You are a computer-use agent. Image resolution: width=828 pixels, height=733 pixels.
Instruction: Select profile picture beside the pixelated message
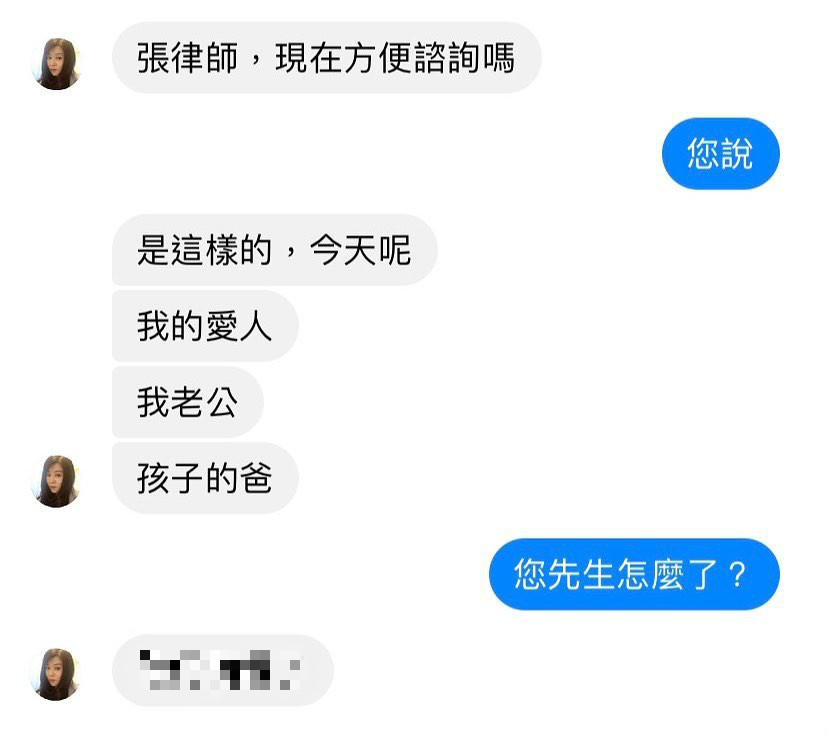pyautogui.click(x=57, y=674)
